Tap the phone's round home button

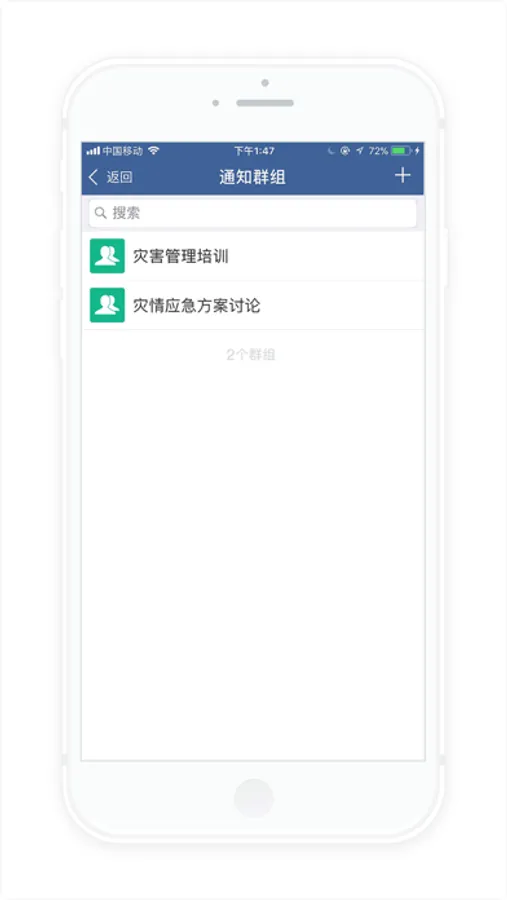click(x=254, y=798)
